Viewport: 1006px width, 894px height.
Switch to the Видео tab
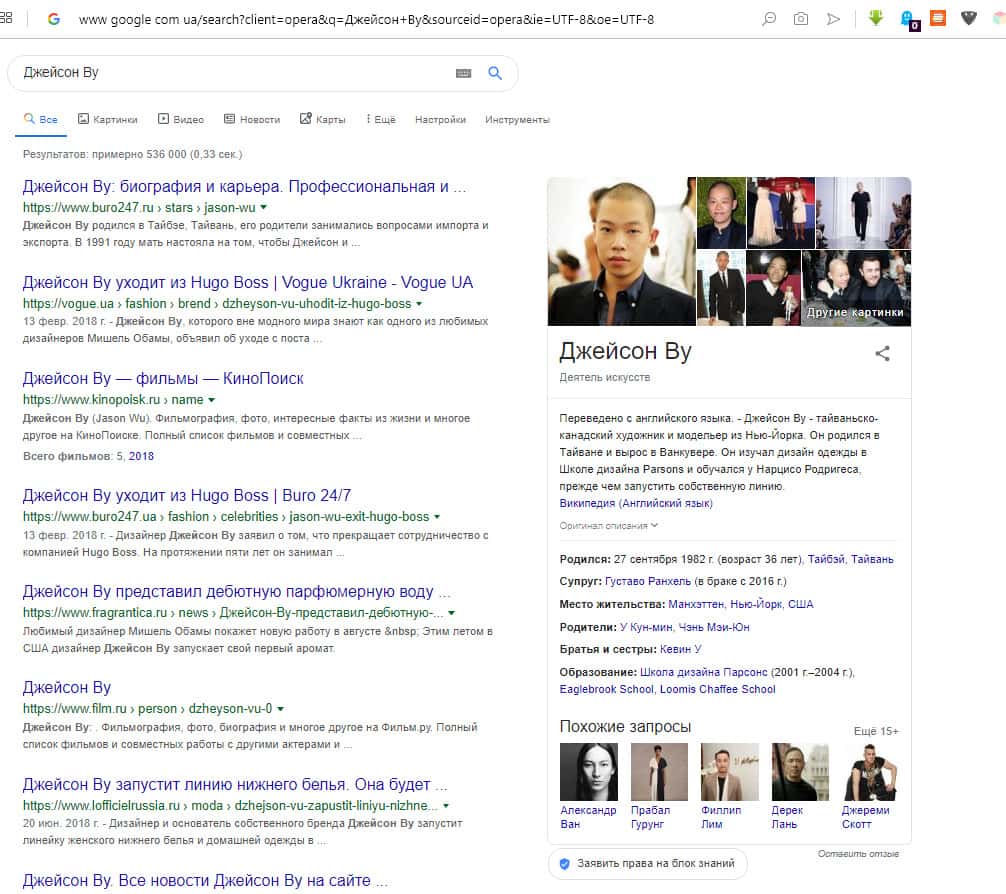tap(181, 119)
